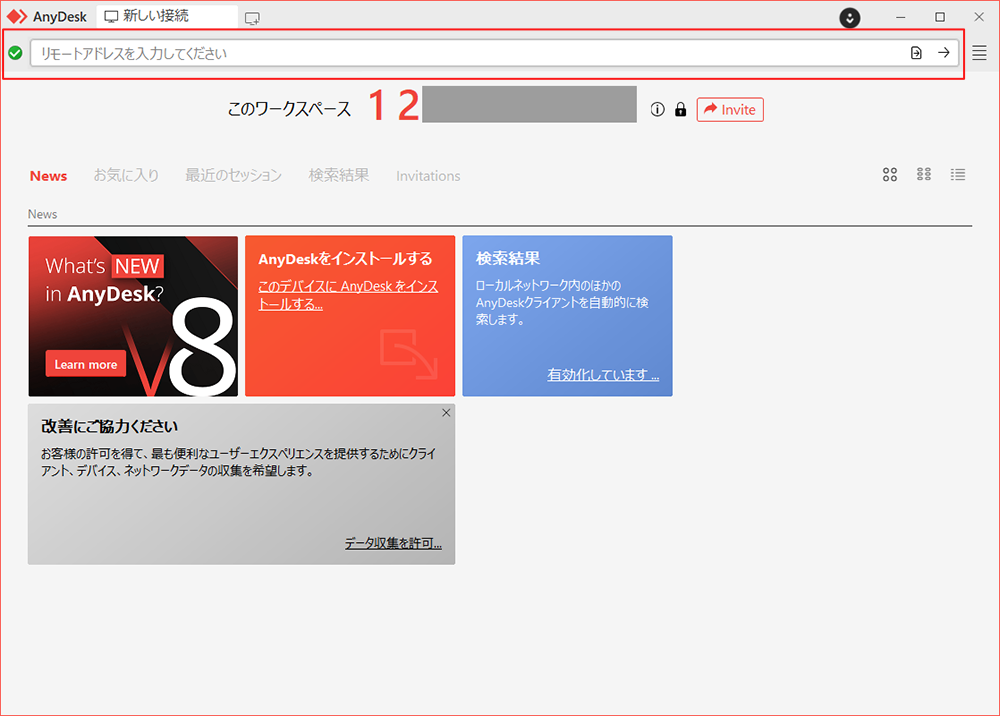The width and height of the screenshot is (1000, 716).
Task: Click the install AnyDesk on this device link
Action: click(348, 295)
